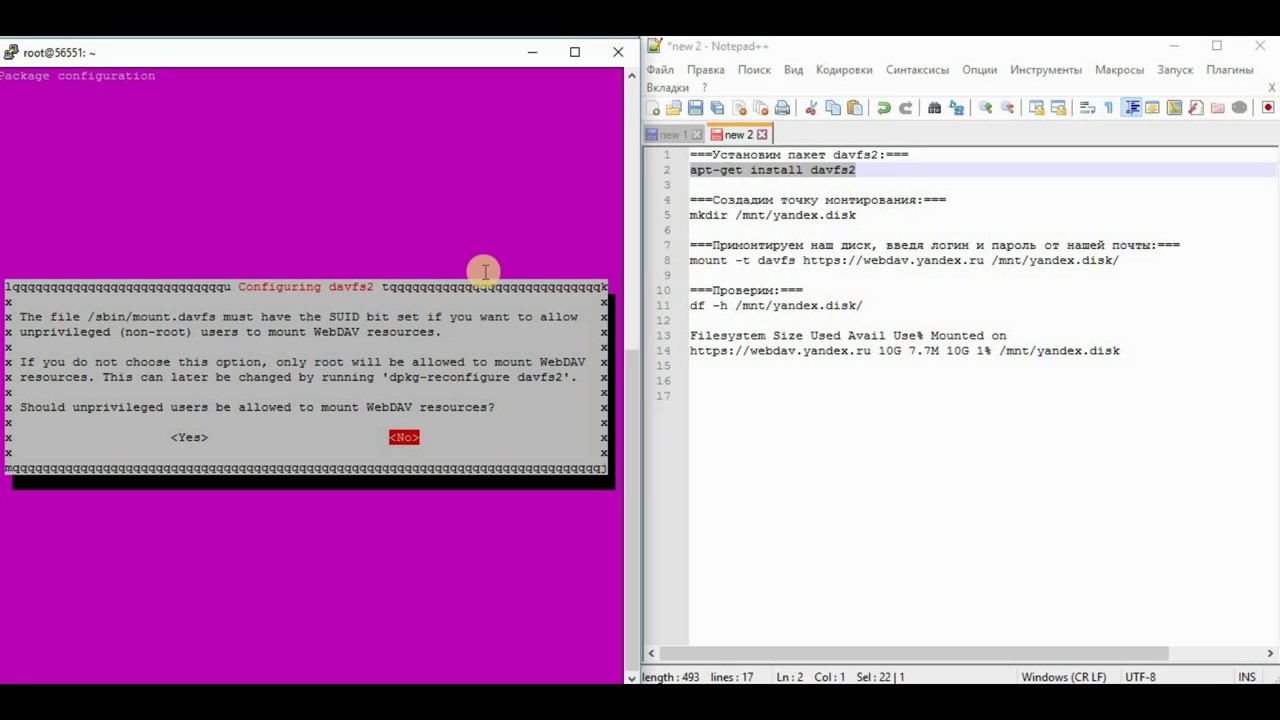Viewport: 1280px width, 720px height.
Task: Click the Close All toolbar icon
Action: 761,108
